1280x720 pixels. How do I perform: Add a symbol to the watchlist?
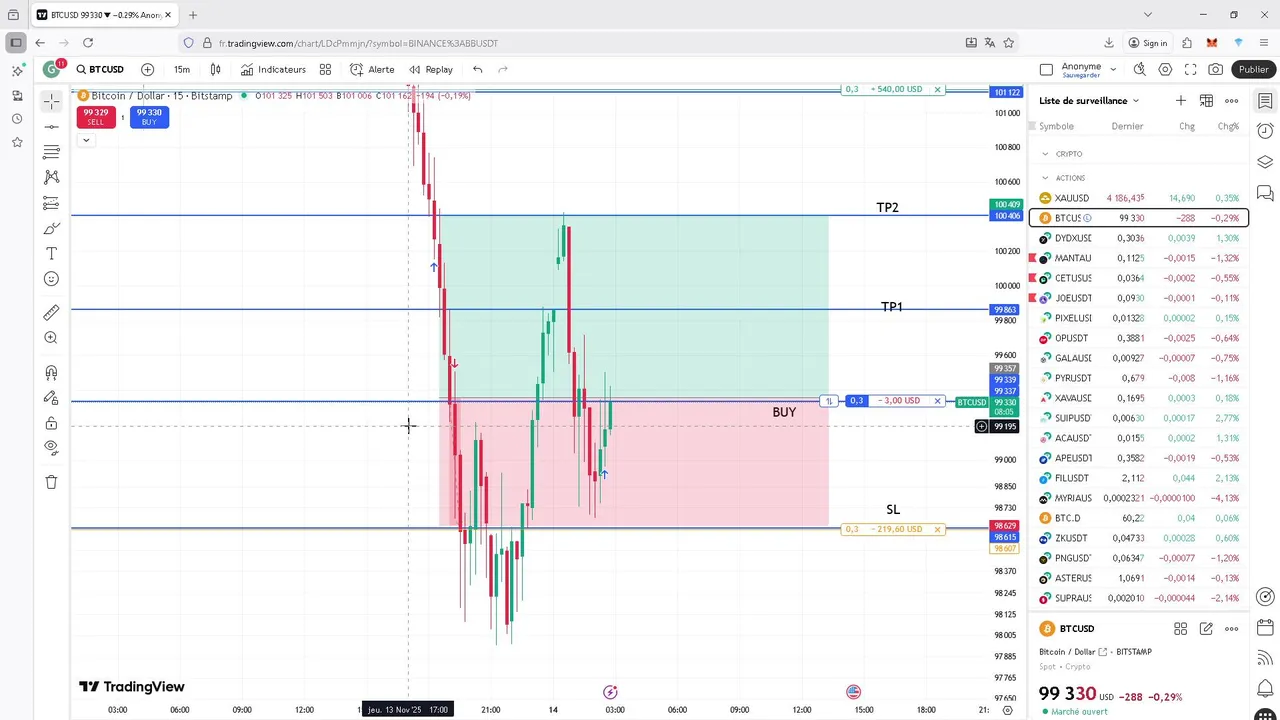tap(1181, 100)
